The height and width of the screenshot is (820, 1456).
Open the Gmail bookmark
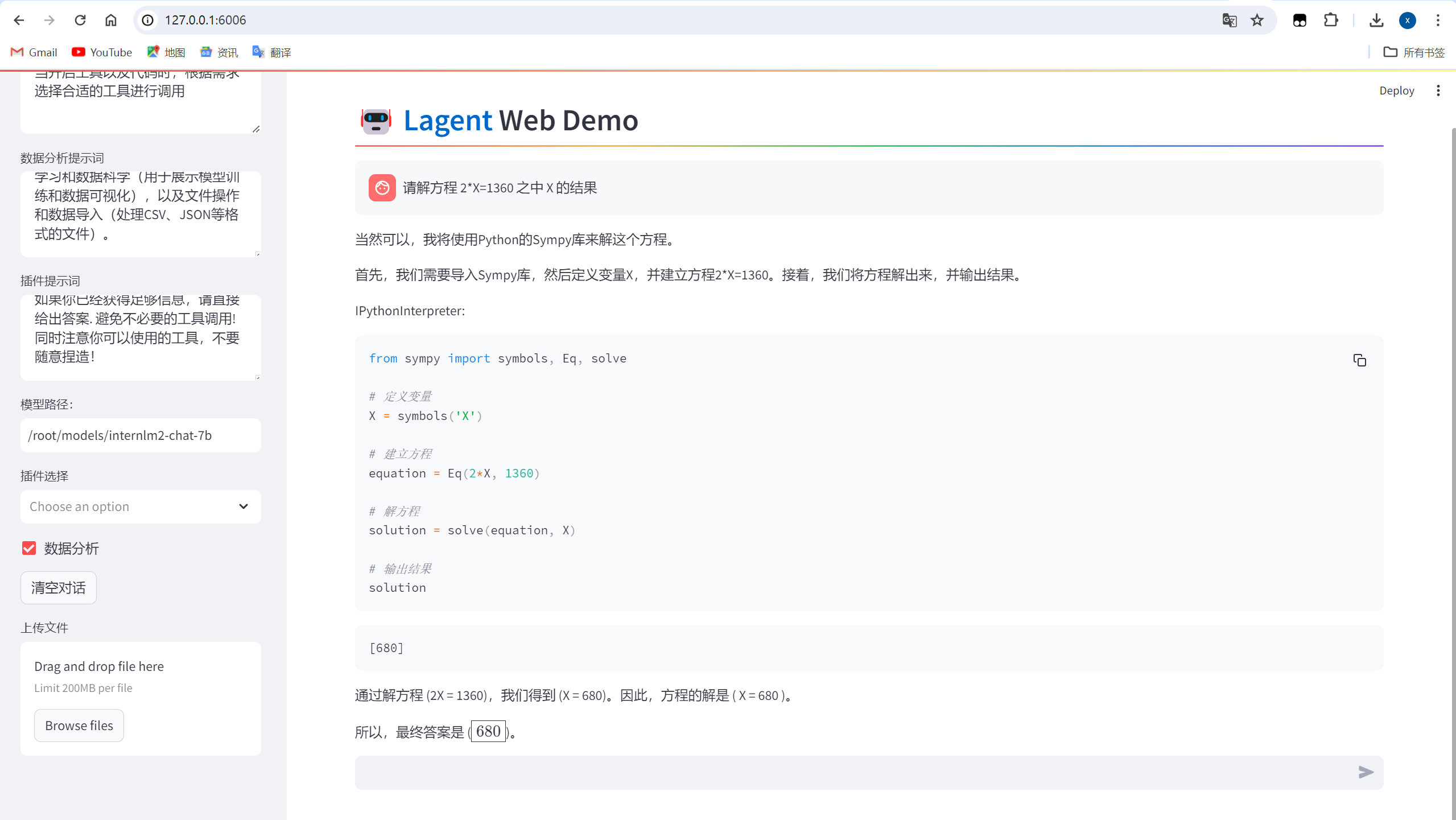(x=34, y=52)
